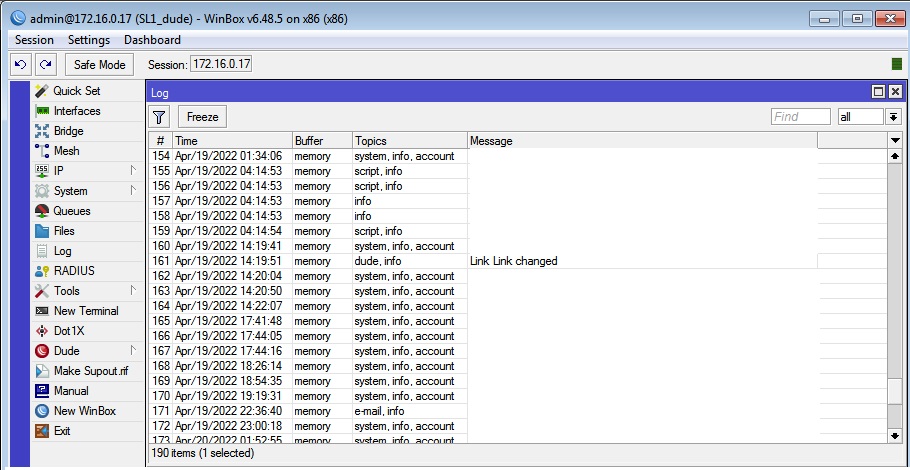Click the Undo arrow icon
Image resolution: width=910 pixels, height=470 pixels.
coord(20,64)
